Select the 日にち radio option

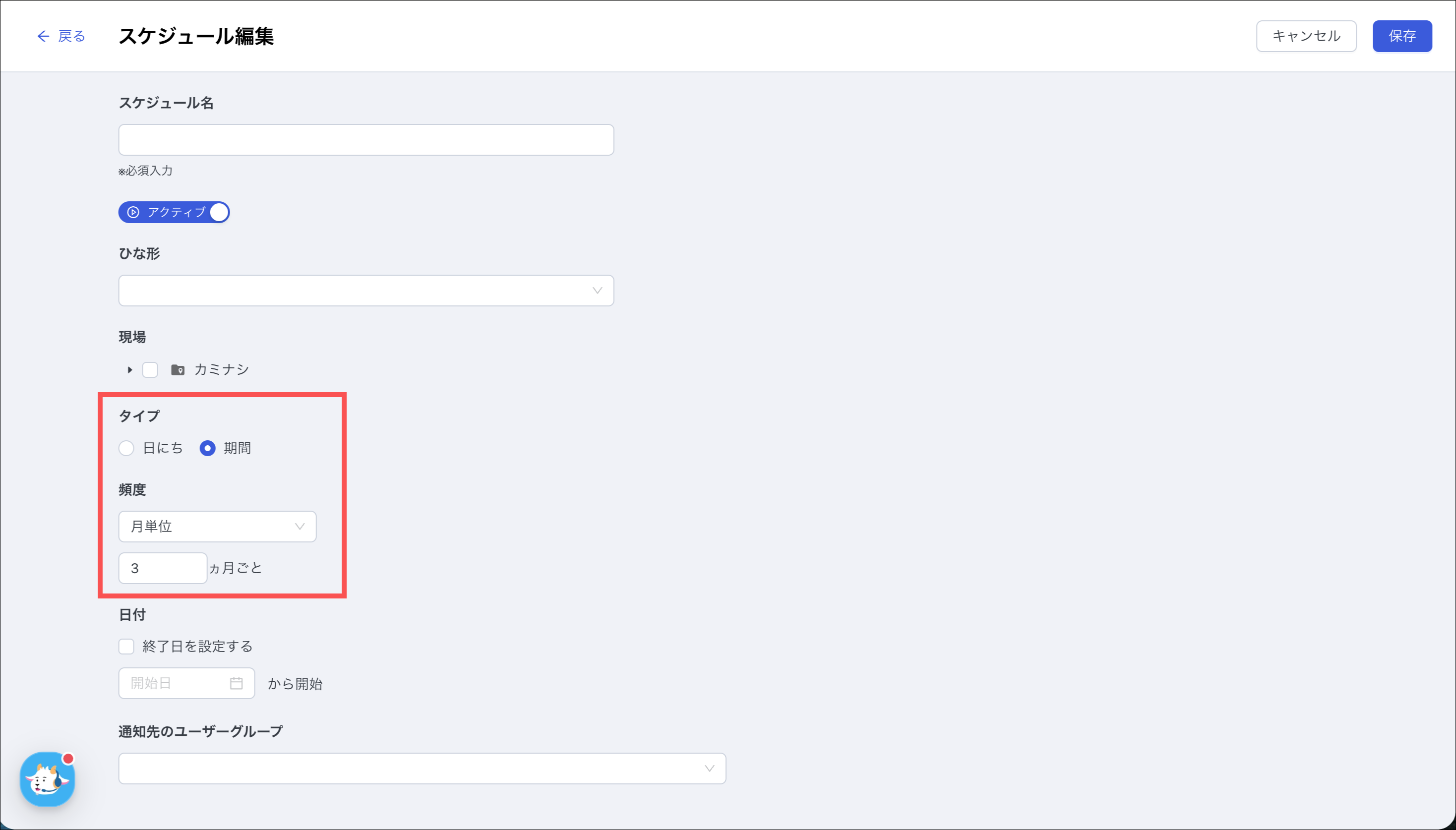click(x=126, y=448)
